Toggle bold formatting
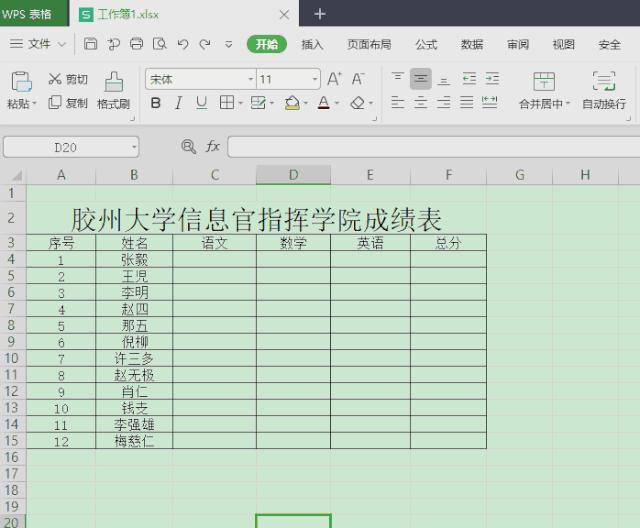The width and height of the screenshot is (640, 528). [156, 103]
